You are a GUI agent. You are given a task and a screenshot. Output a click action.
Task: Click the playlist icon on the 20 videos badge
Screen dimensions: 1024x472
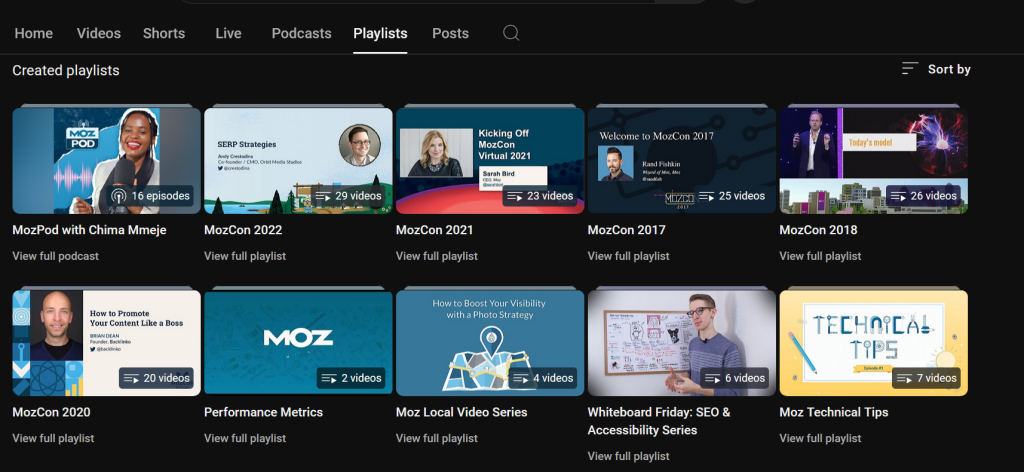tap(131, 378)
